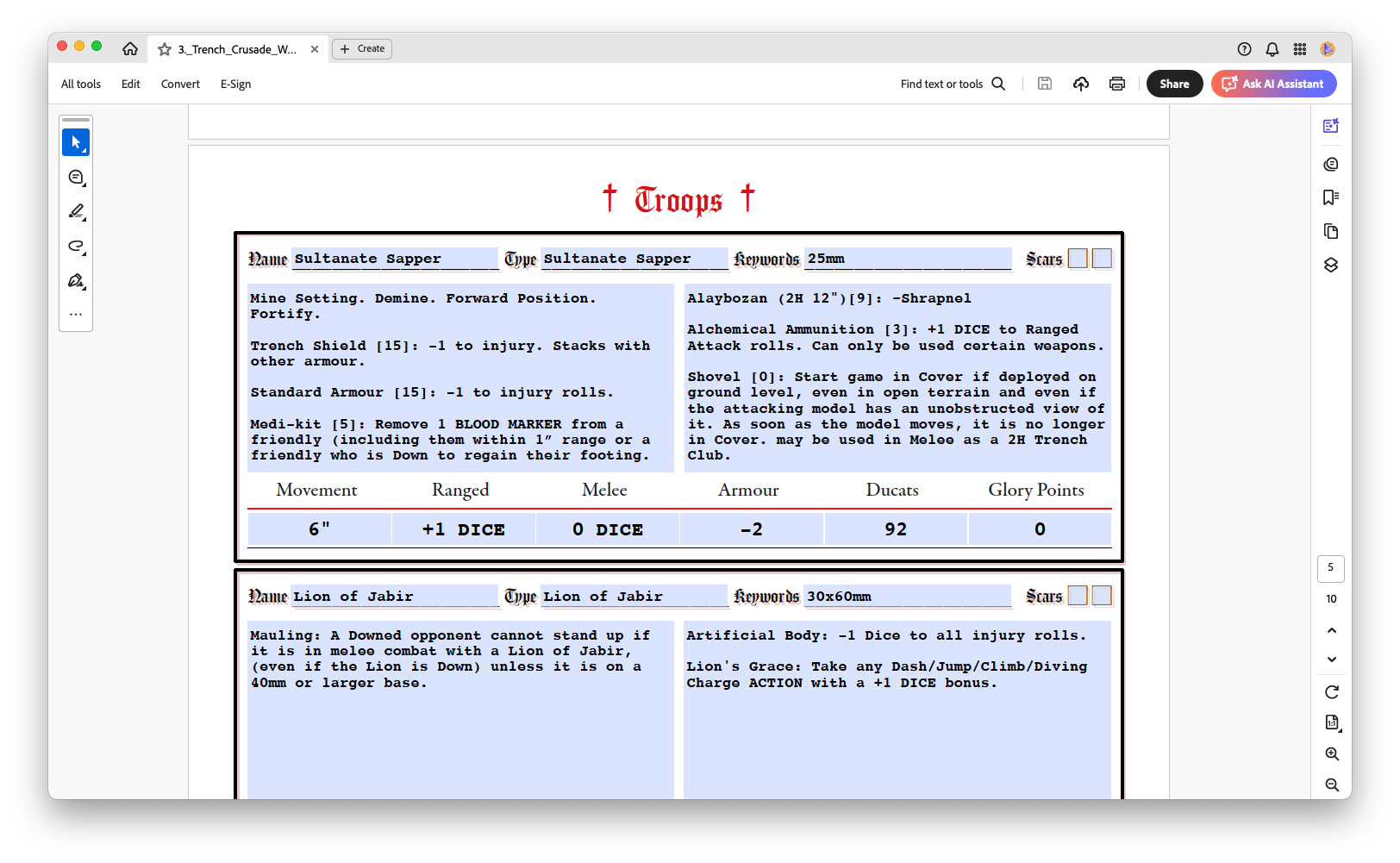The width and height of the screenshot is (1400, 863).
Task: Close the 3_Trench_Crusade tab
Action: pyautogui.click(x=315, y=49)
